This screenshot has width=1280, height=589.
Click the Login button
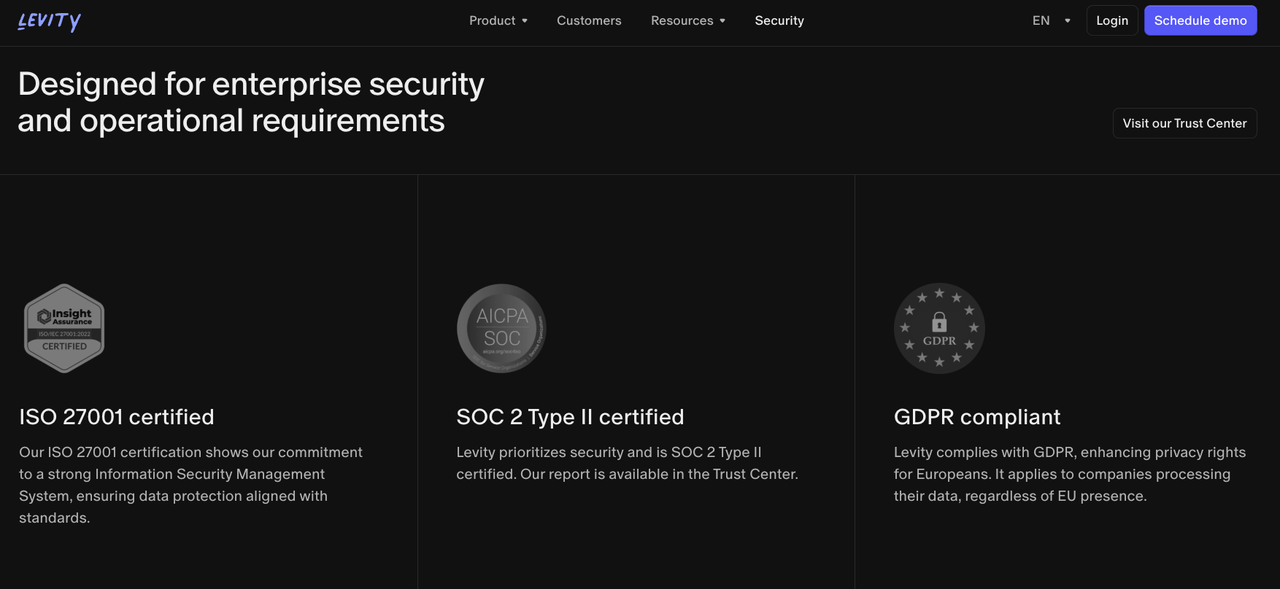(x=1112, y=20)
